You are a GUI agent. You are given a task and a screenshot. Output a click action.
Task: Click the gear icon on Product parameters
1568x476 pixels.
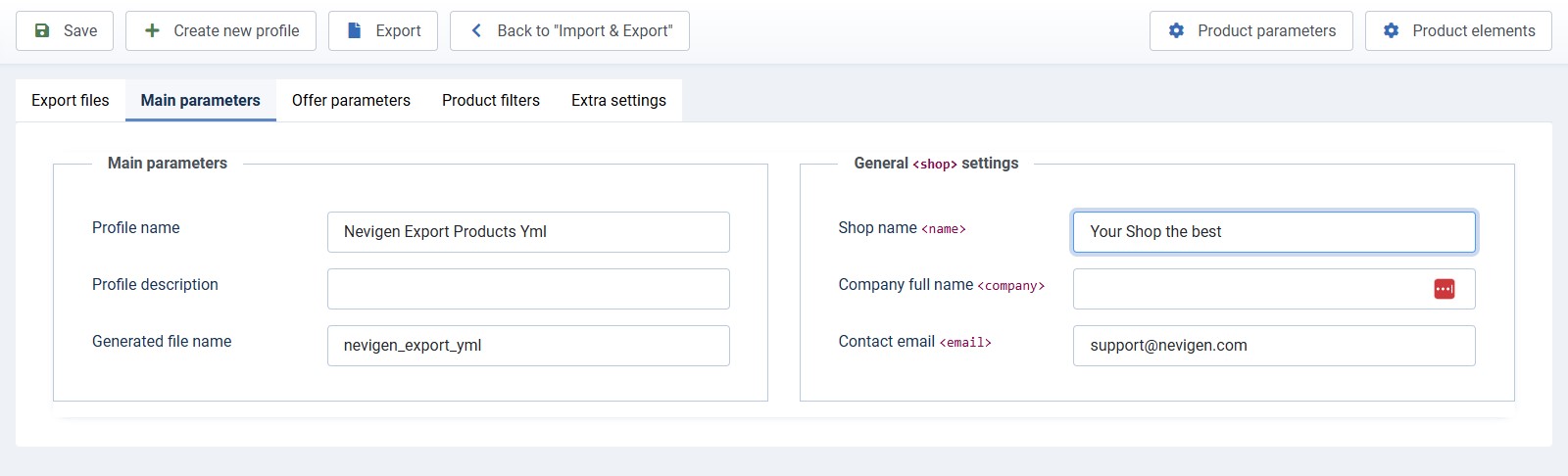point(1176,30)
